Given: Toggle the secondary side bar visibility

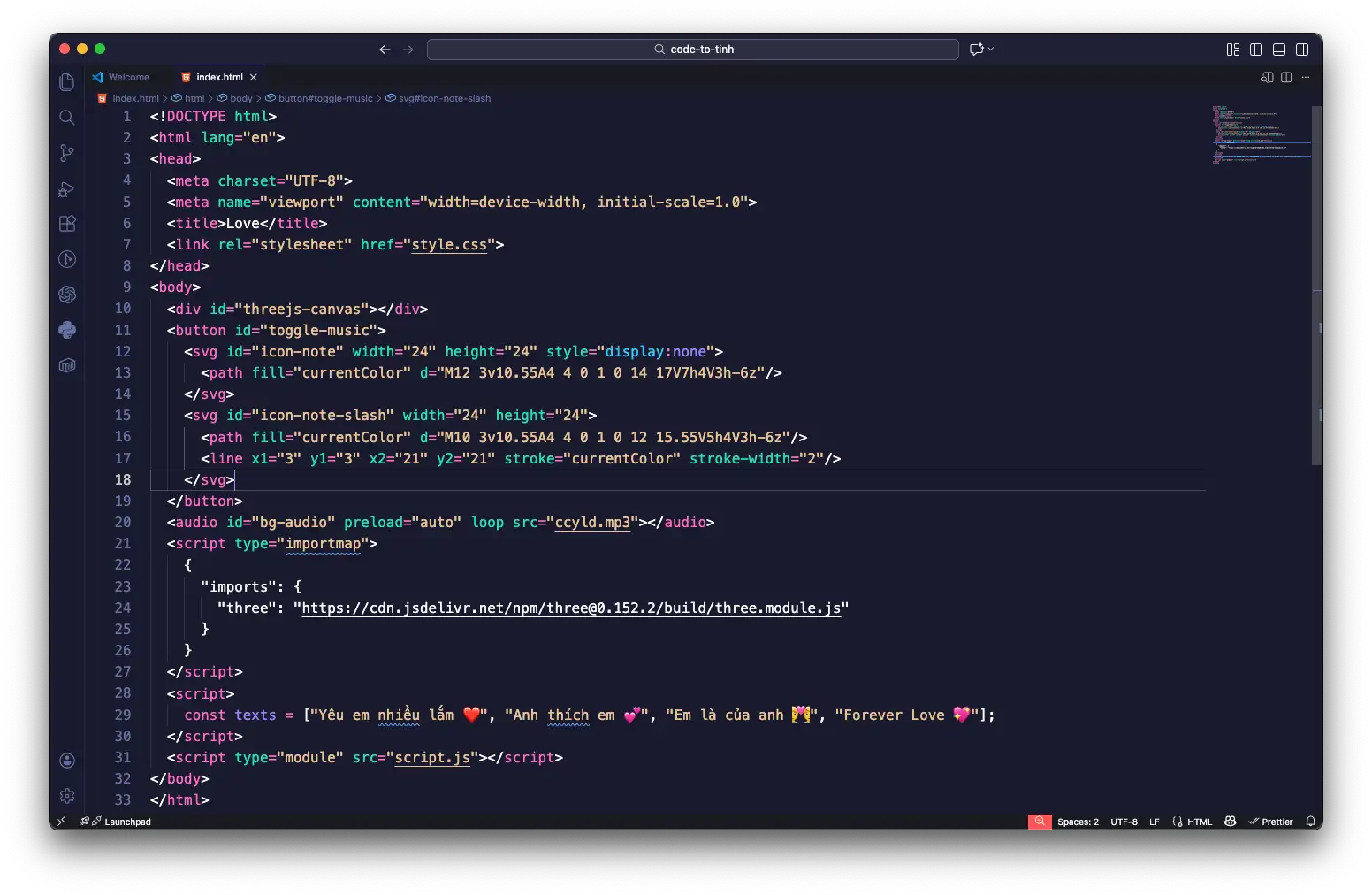Looking at the screenshot, I should (1302, 50).
